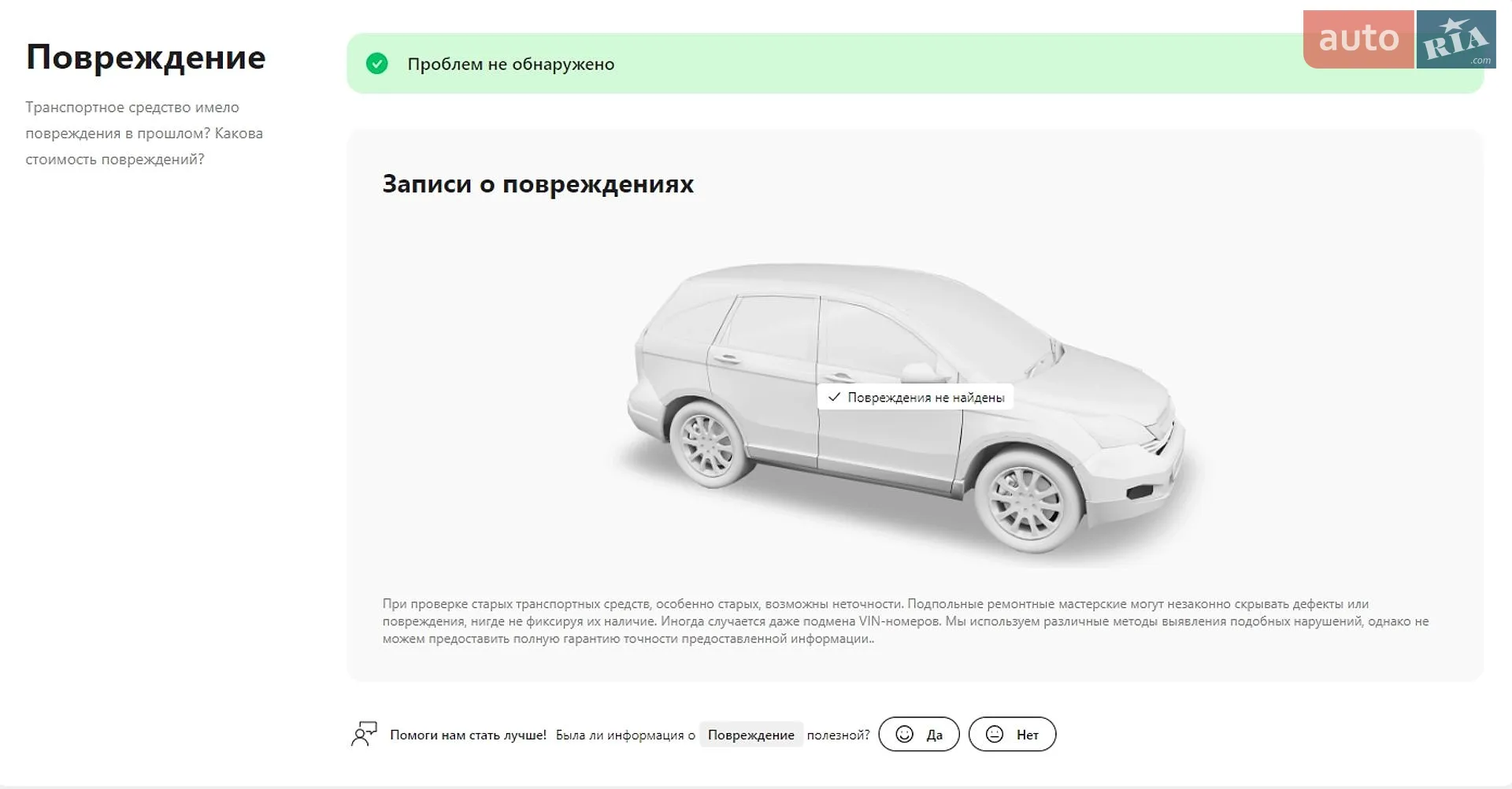Click the auto logo tile

coord(1358,39)
